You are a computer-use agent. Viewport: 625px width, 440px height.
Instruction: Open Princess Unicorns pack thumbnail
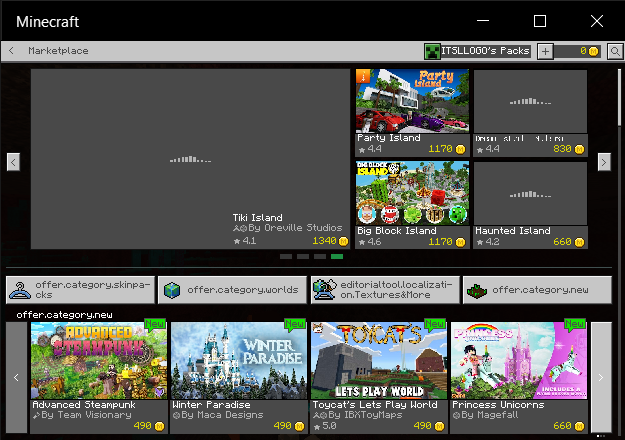pos(519,361)
